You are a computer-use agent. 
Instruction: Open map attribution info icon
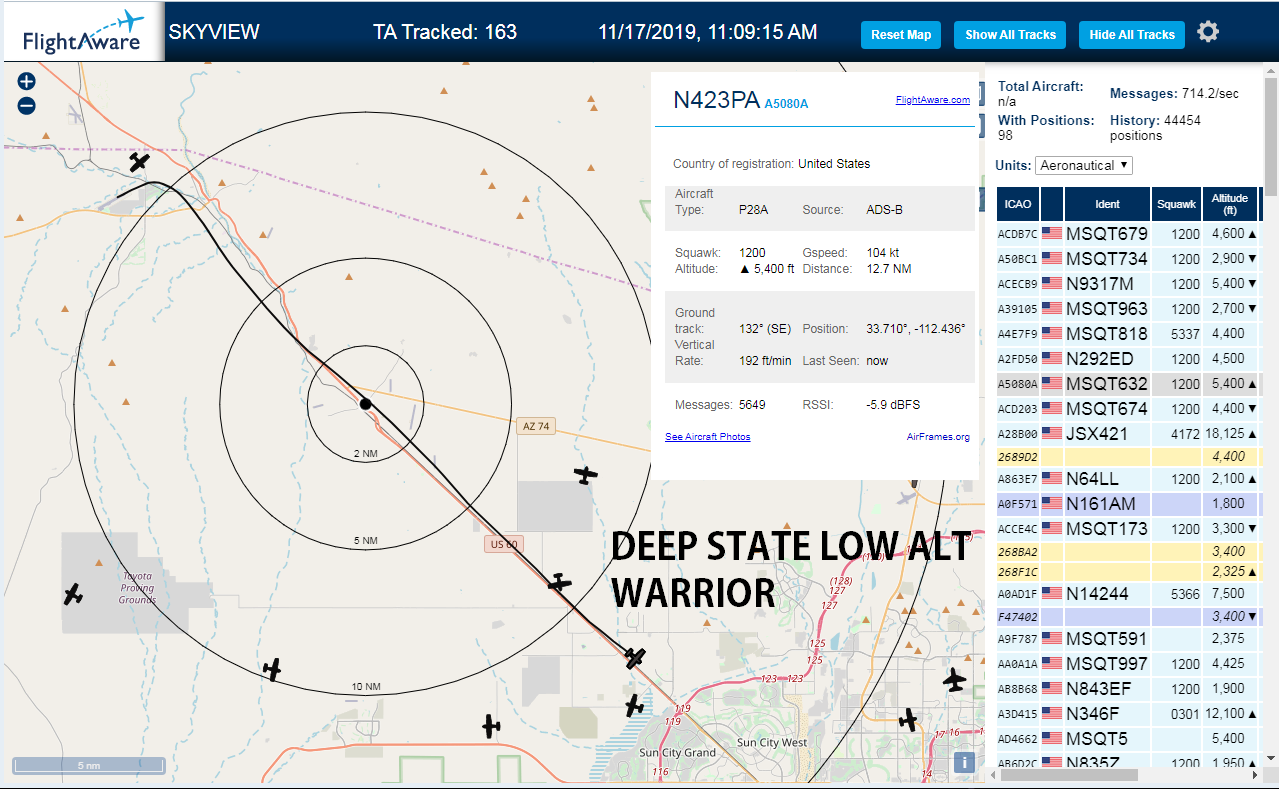964,762
